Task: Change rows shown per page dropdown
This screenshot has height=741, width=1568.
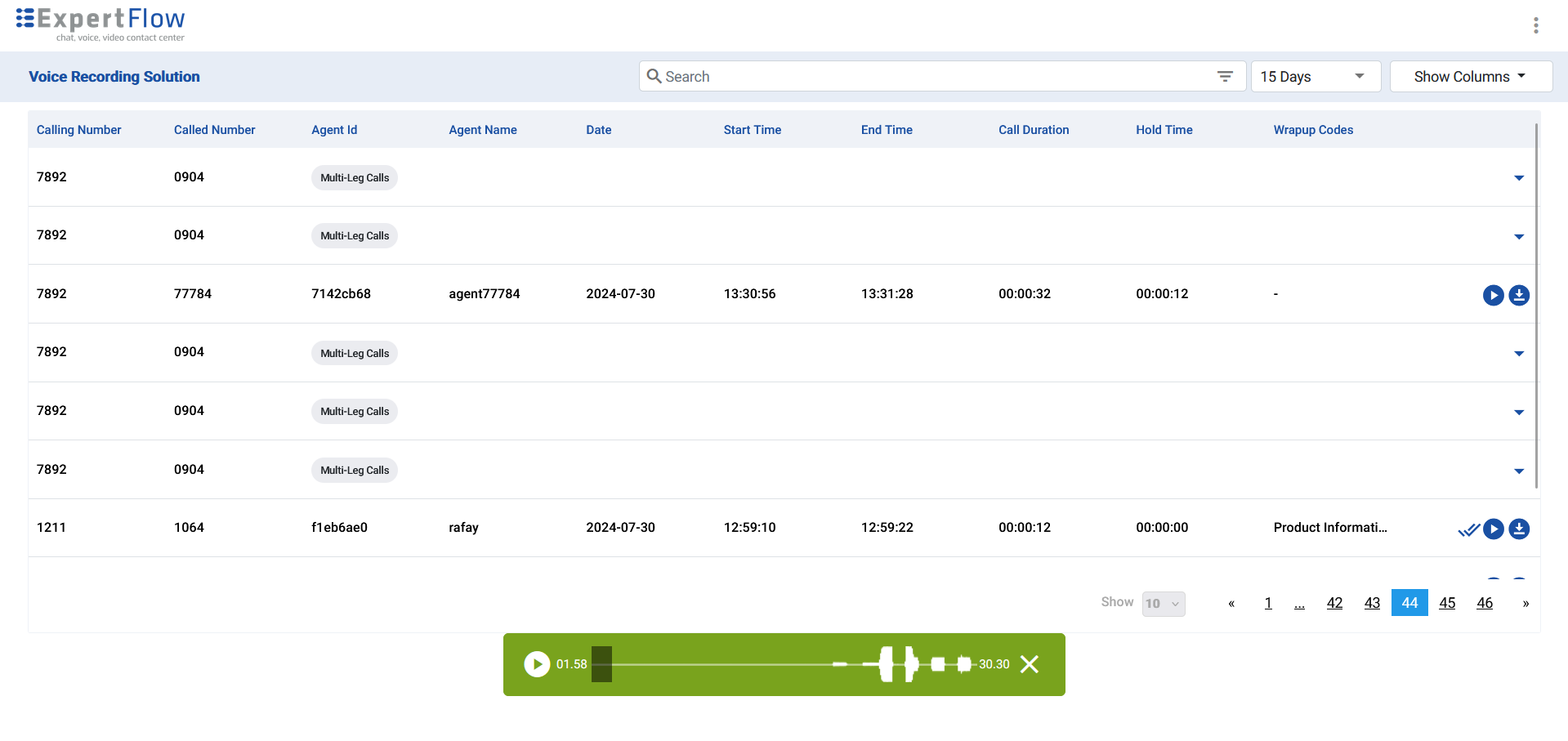Action: 1163,604
